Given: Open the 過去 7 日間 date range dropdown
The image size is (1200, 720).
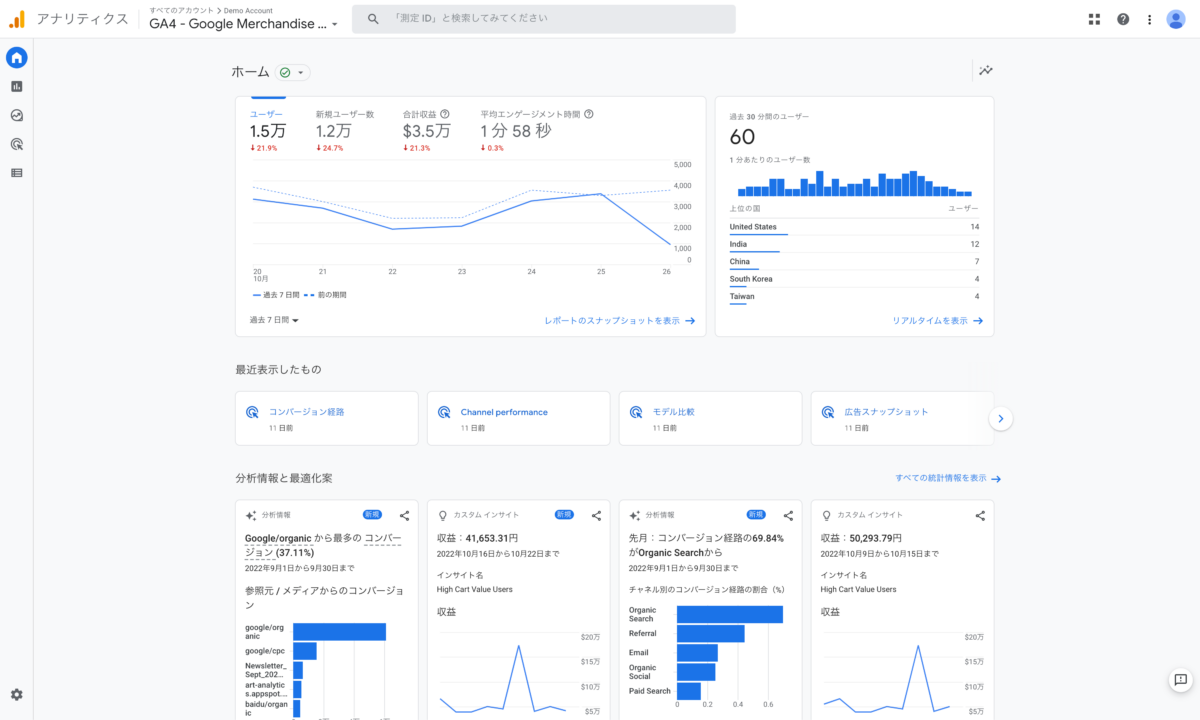Looking at the screenshot, I should click(275, 320).
